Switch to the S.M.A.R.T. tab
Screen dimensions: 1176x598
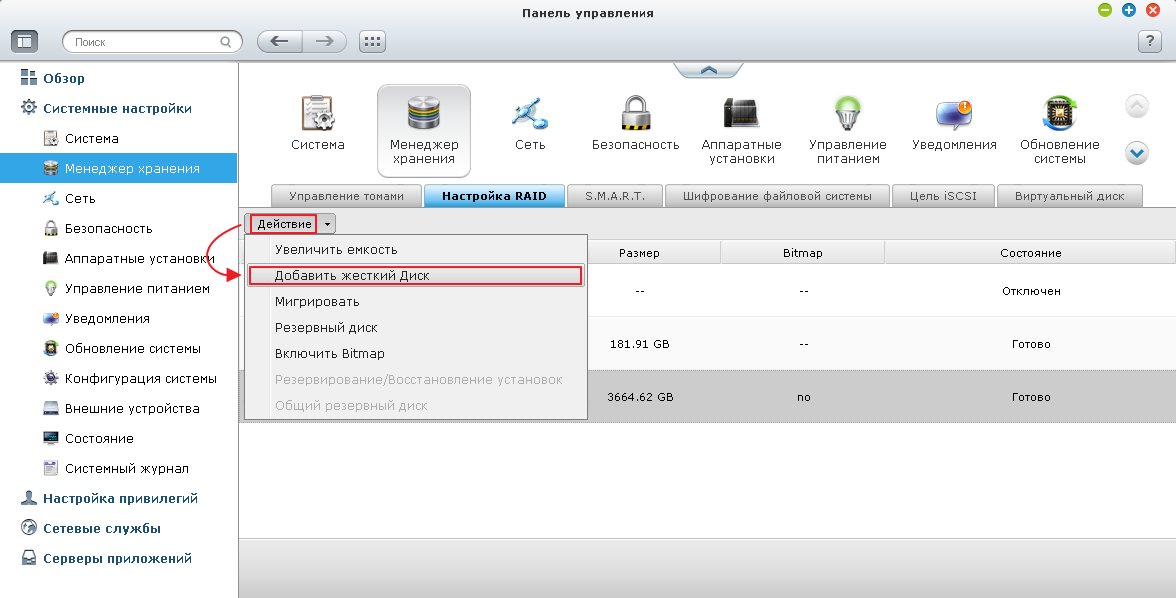click(x=615, y=196)
